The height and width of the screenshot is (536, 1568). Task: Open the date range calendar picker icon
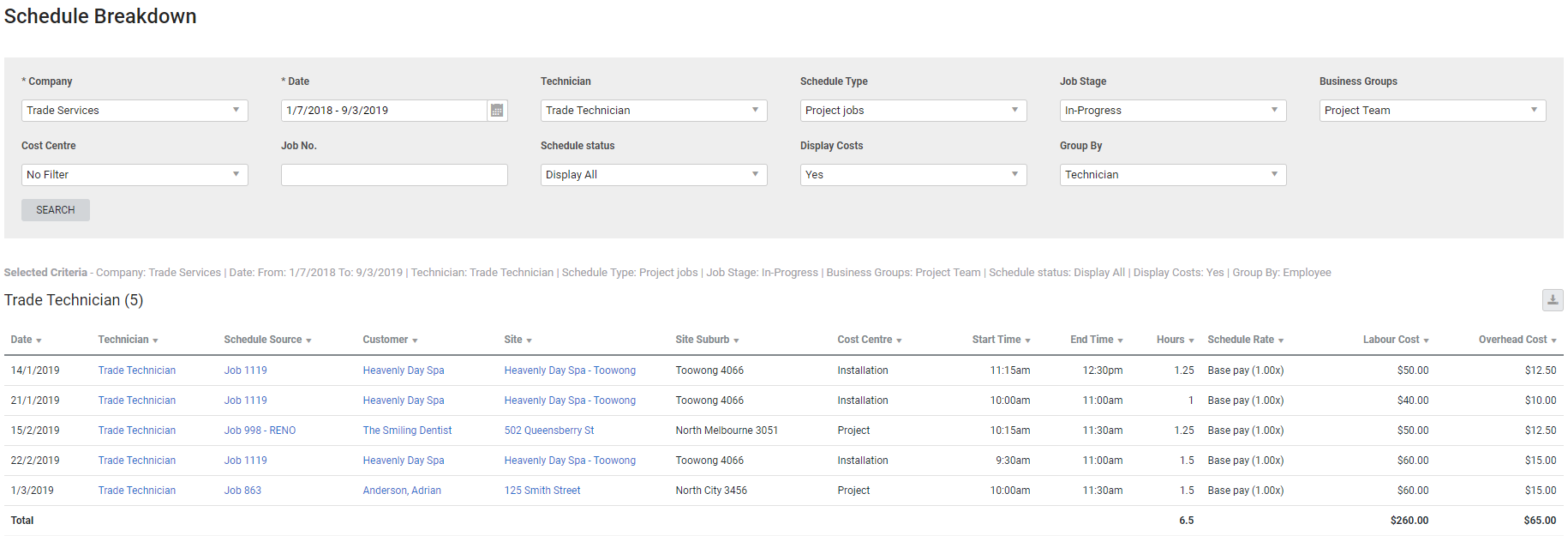click(497, 111)
